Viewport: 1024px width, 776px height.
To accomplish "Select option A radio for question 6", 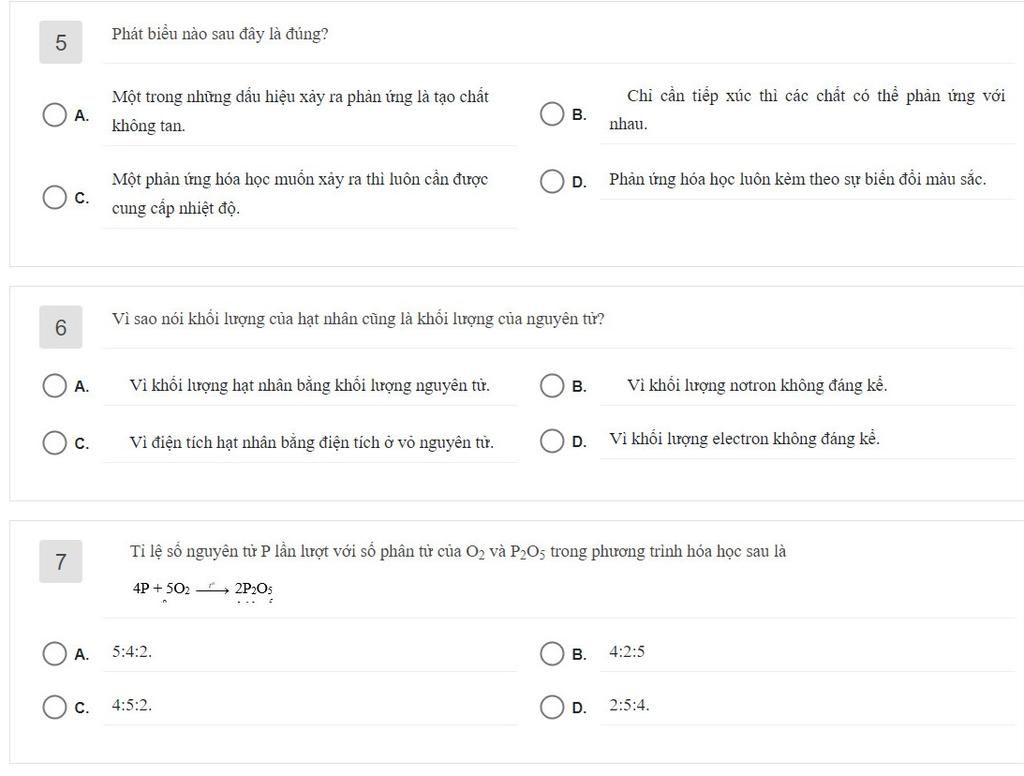I will [54, 385].
